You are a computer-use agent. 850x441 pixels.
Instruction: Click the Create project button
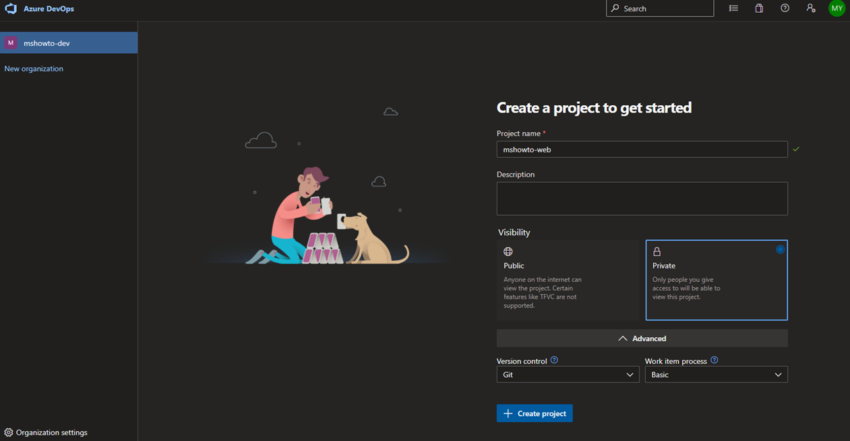coord(534,413)
